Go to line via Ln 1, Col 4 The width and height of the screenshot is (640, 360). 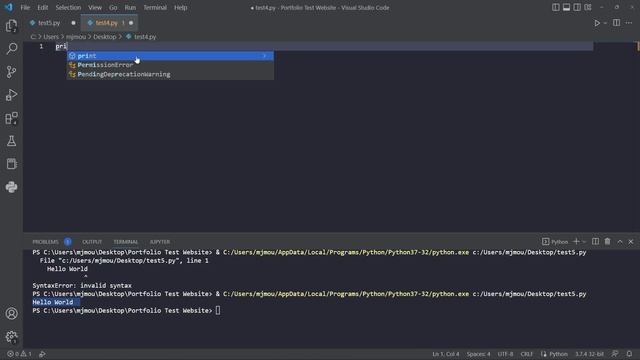tap(445, 354)
